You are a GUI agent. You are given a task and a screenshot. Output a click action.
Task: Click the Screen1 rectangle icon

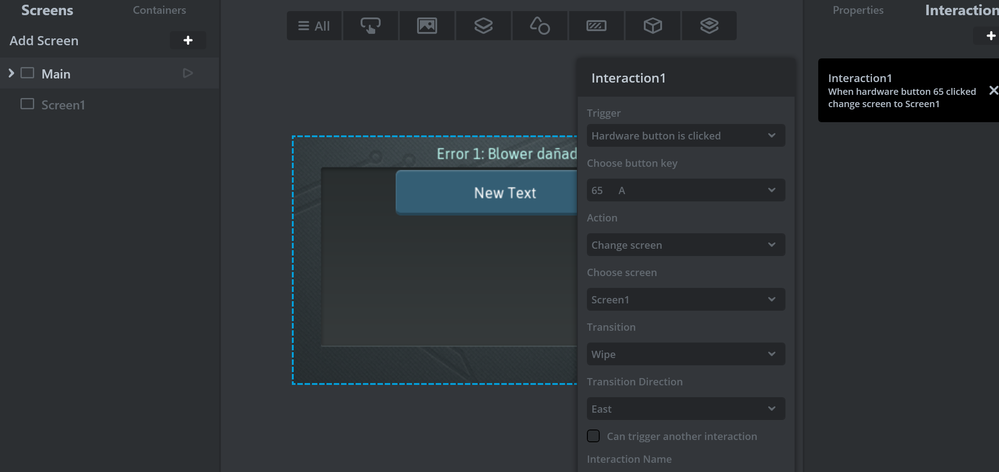27,104
